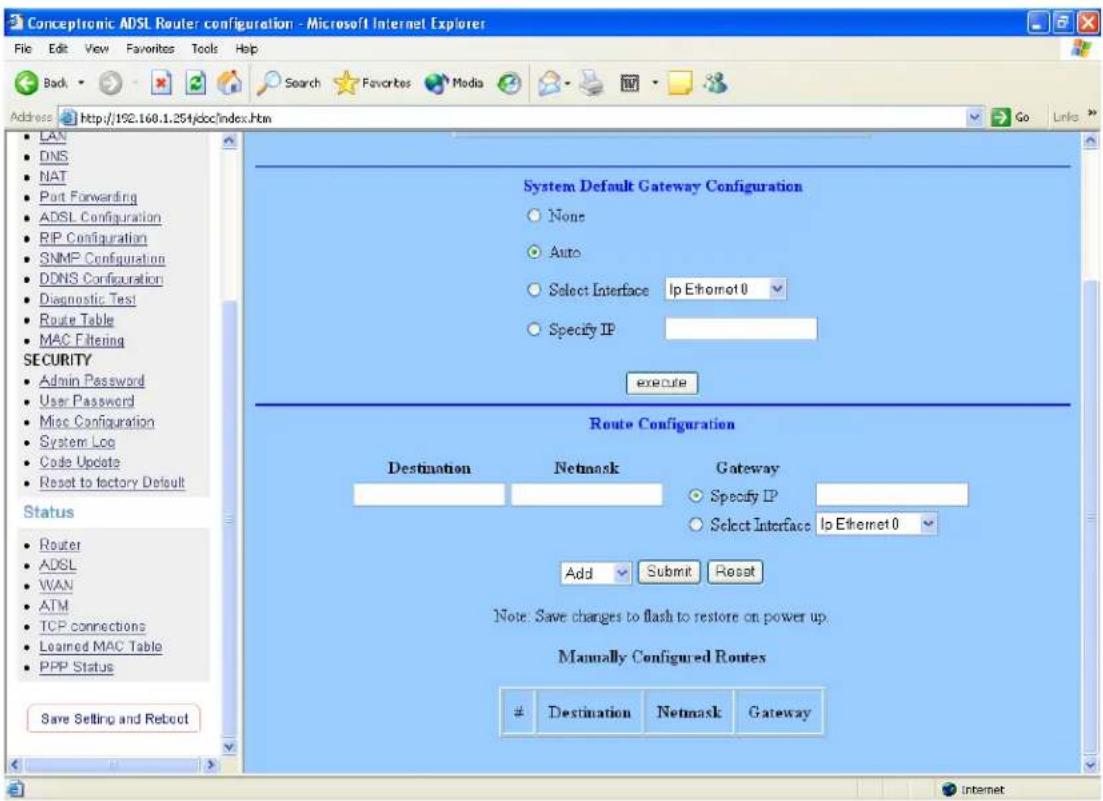Expand the address bar URL dropdown arrow
Image resolution: width=1103 pixels, height=801 pixels.
(974, 117)
